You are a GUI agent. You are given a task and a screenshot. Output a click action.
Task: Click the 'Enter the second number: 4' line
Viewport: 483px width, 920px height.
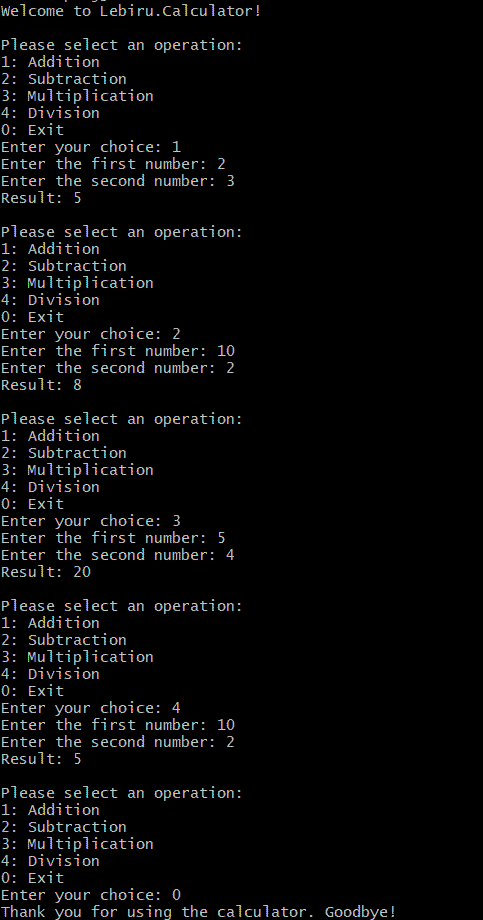click(x=117, y=555)
